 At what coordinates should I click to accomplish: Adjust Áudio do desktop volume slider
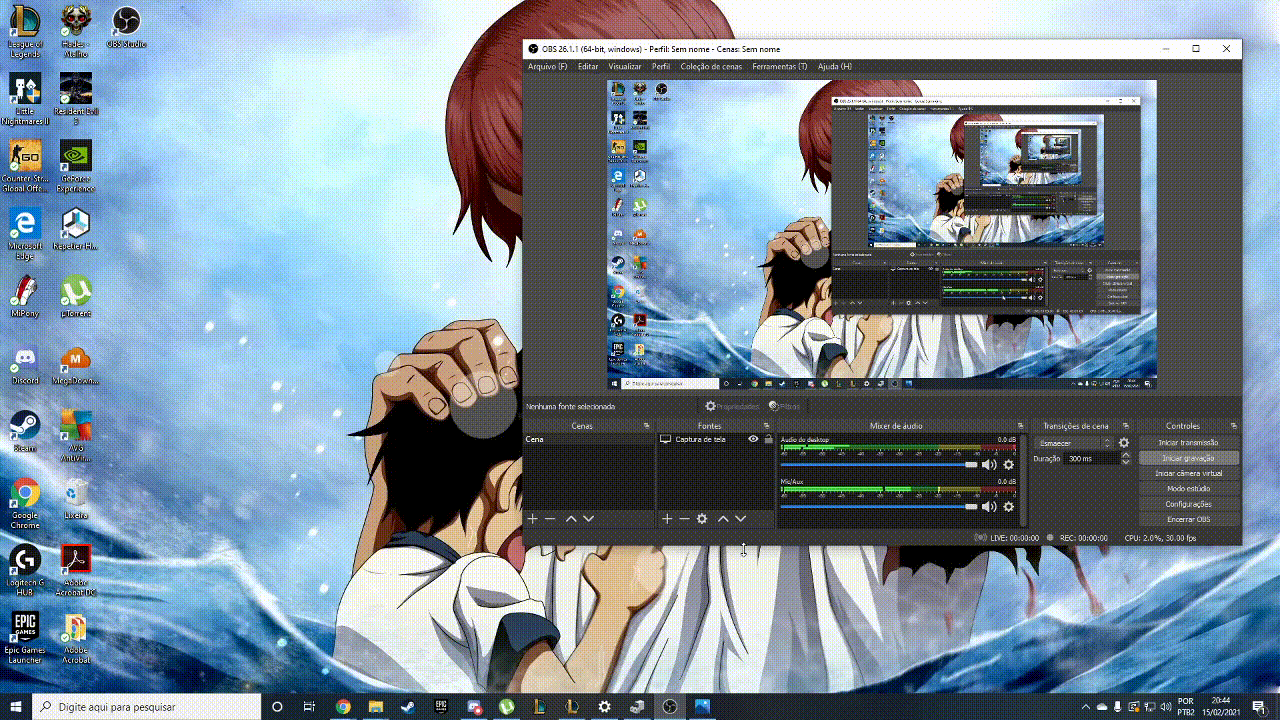tap(879, 465)
